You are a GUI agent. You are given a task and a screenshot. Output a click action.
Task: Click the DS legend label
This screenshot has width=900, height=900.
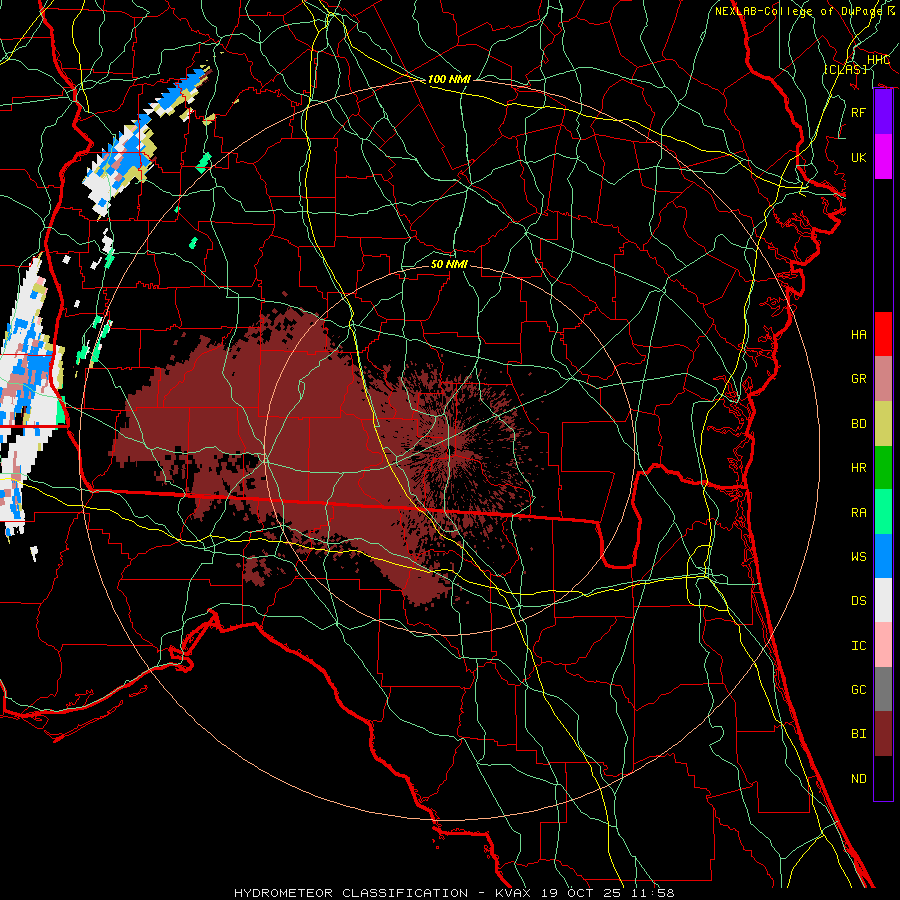pos(858,601)
